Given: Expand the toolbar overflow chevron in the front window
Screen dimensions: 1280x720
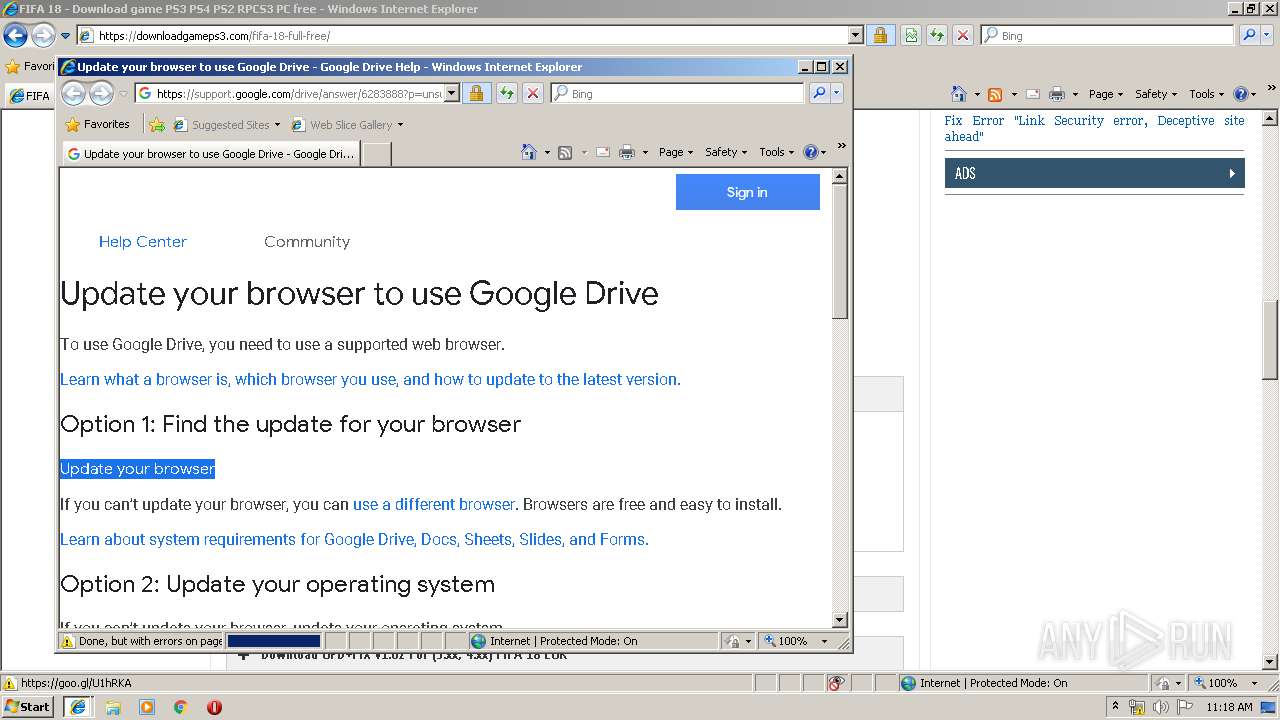Looking at the screenshot, I should pos(841,146).
